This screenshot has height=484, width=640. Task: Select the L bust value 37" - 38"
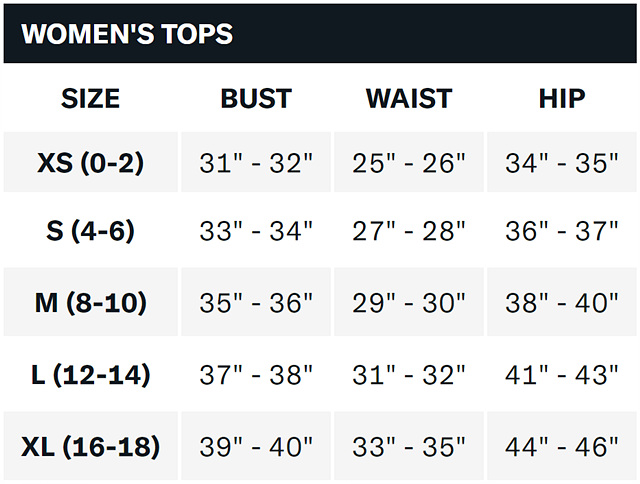256,375
